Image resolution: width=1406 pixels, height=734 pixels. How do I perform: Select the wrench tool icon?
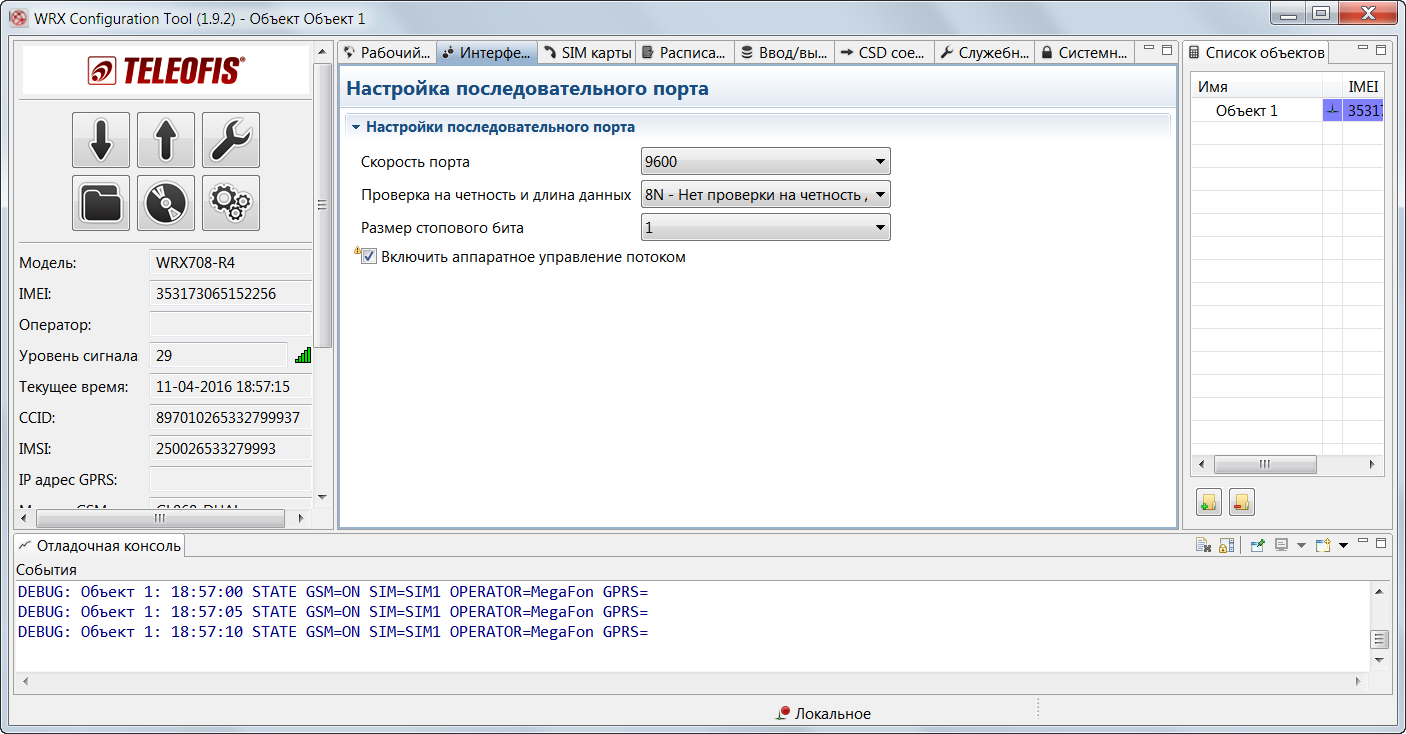coord(231,140)
